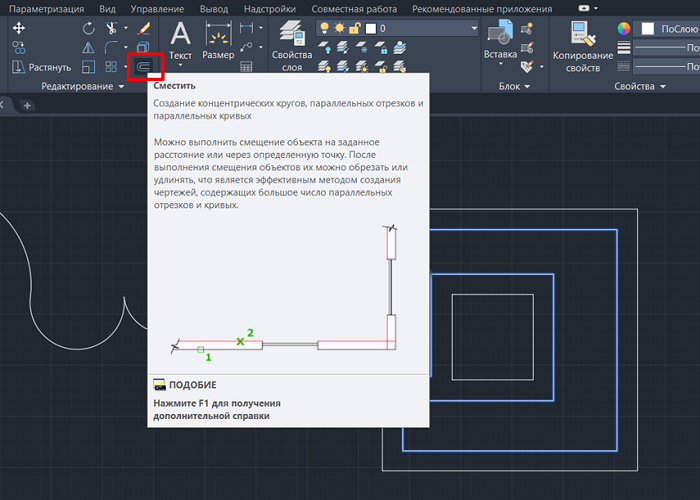The image size is (700, 500).
Task: Open the ПоСлою object color swatch
Action: click(667, 29)
